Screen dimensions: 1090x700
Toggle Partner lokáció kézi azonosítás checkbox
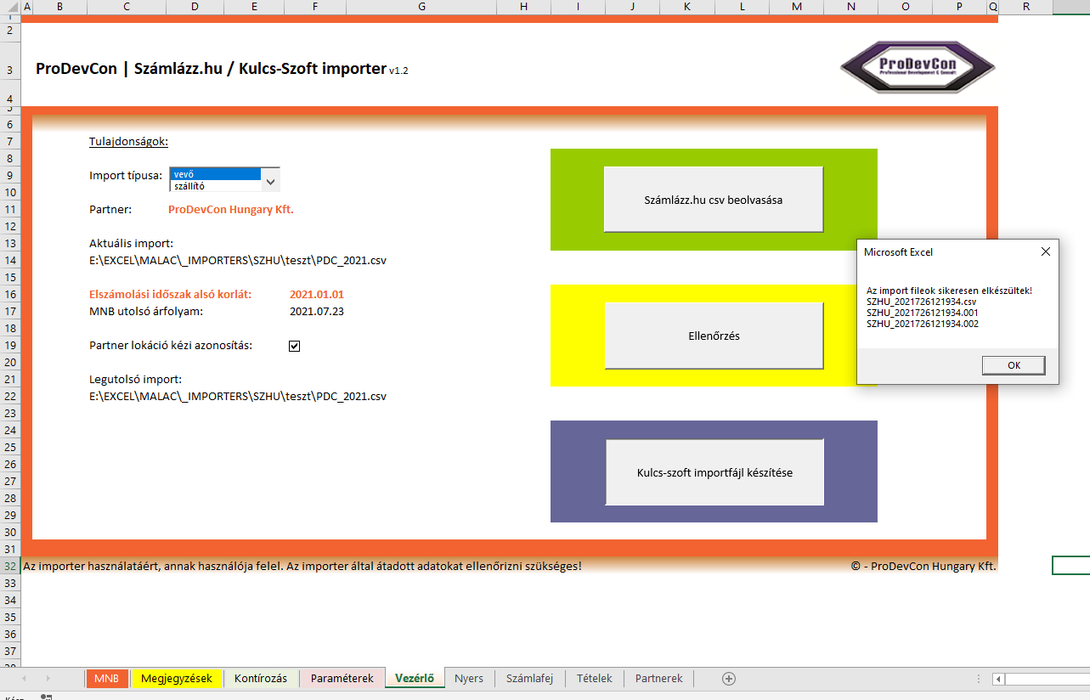294,345
